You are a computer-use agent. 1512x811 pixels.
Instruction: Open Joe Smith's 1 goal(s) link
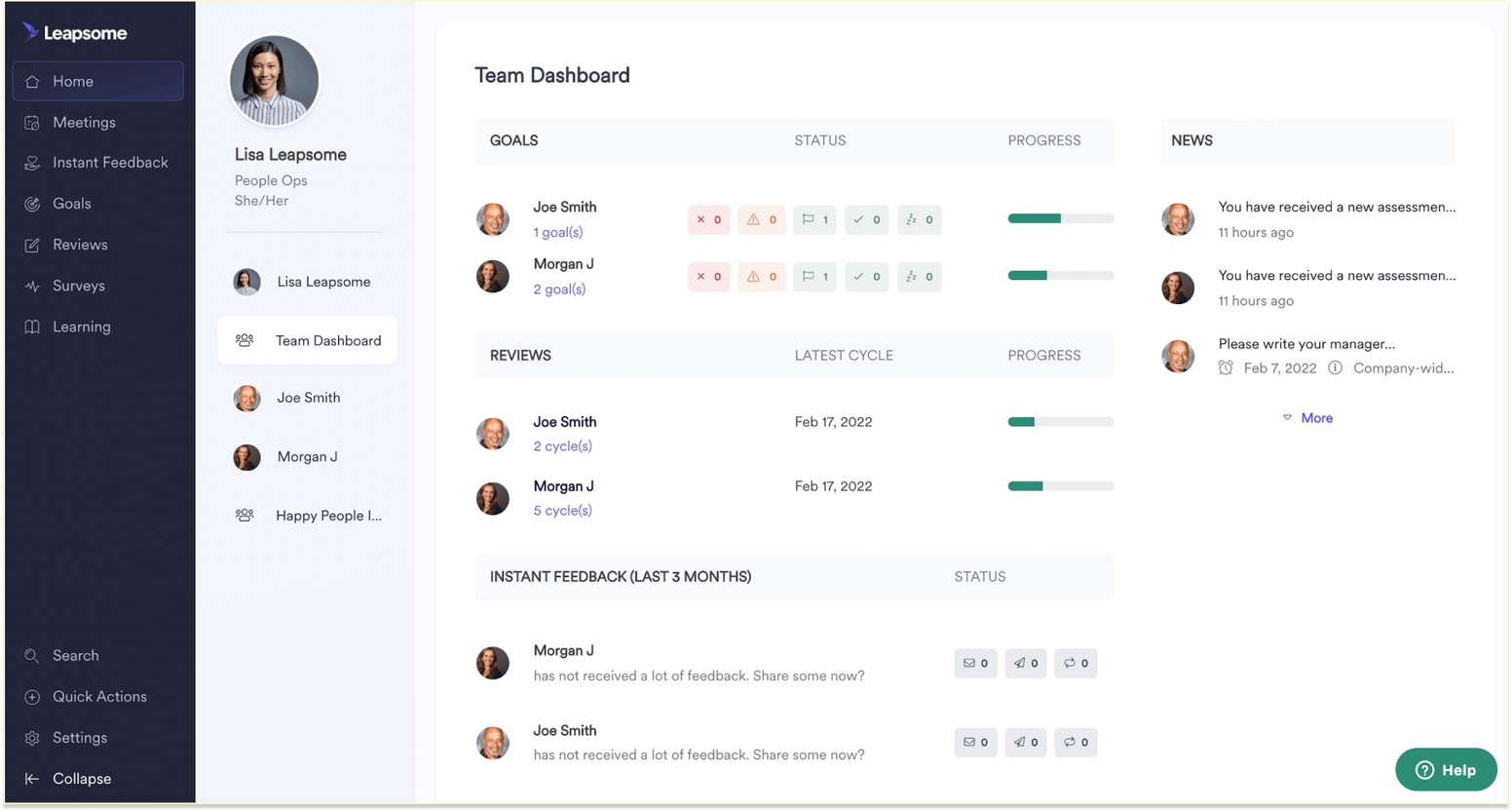[x=558, y=232]
